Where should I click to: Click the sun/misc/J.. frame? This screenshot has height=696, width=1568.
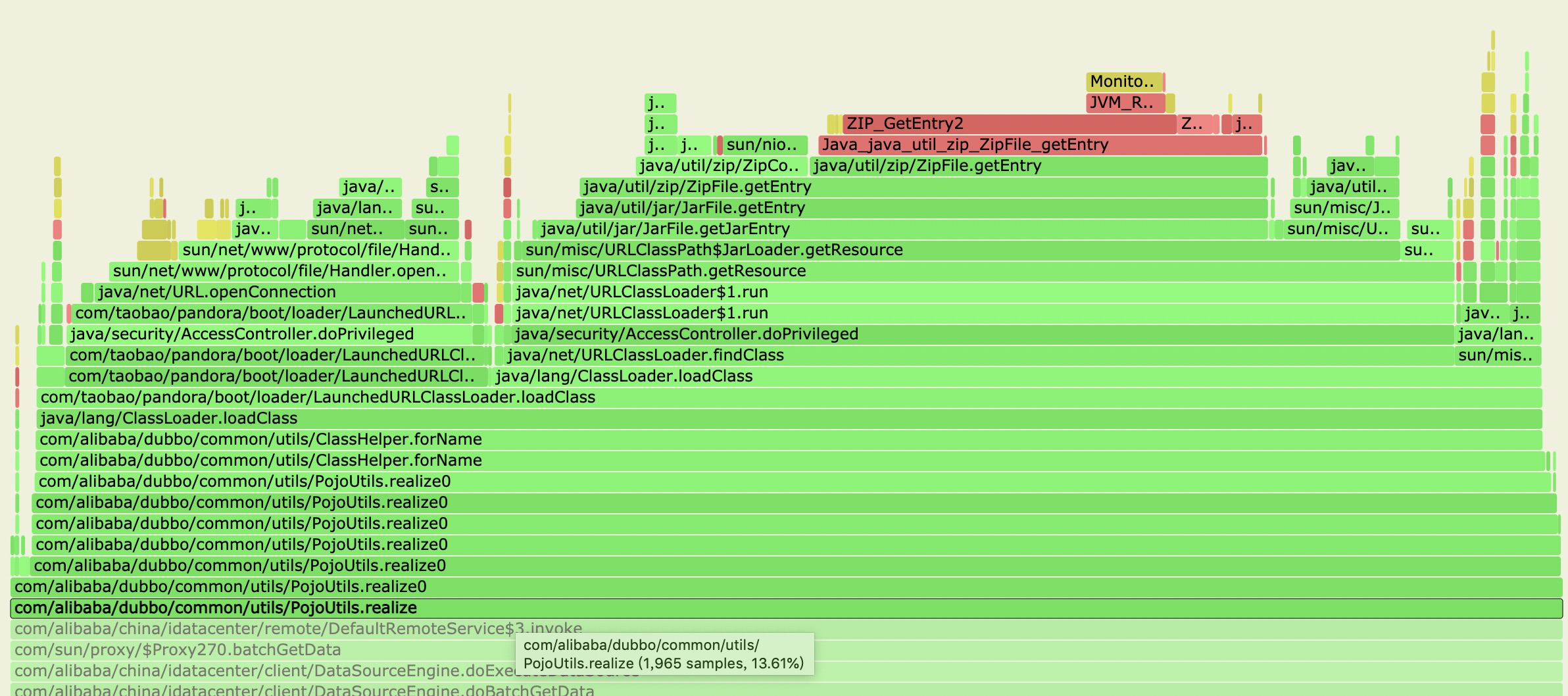pos(1344,208)
